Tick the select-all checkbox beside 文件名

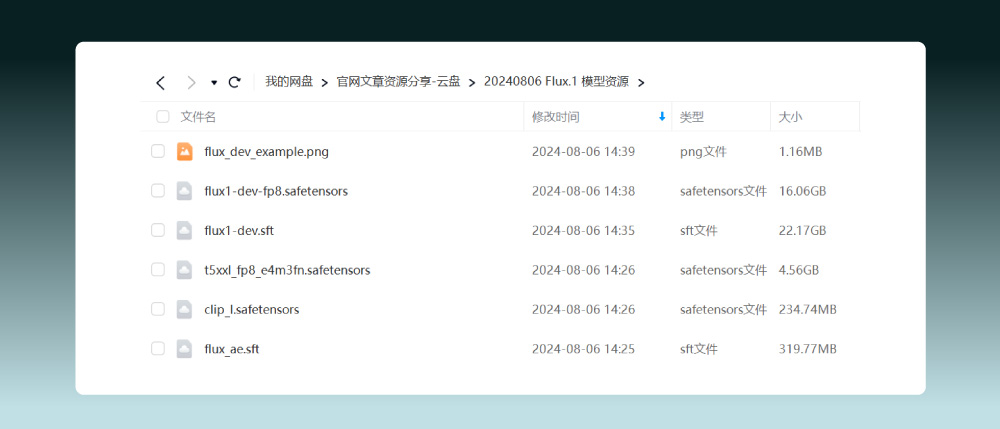coord(163,117)
